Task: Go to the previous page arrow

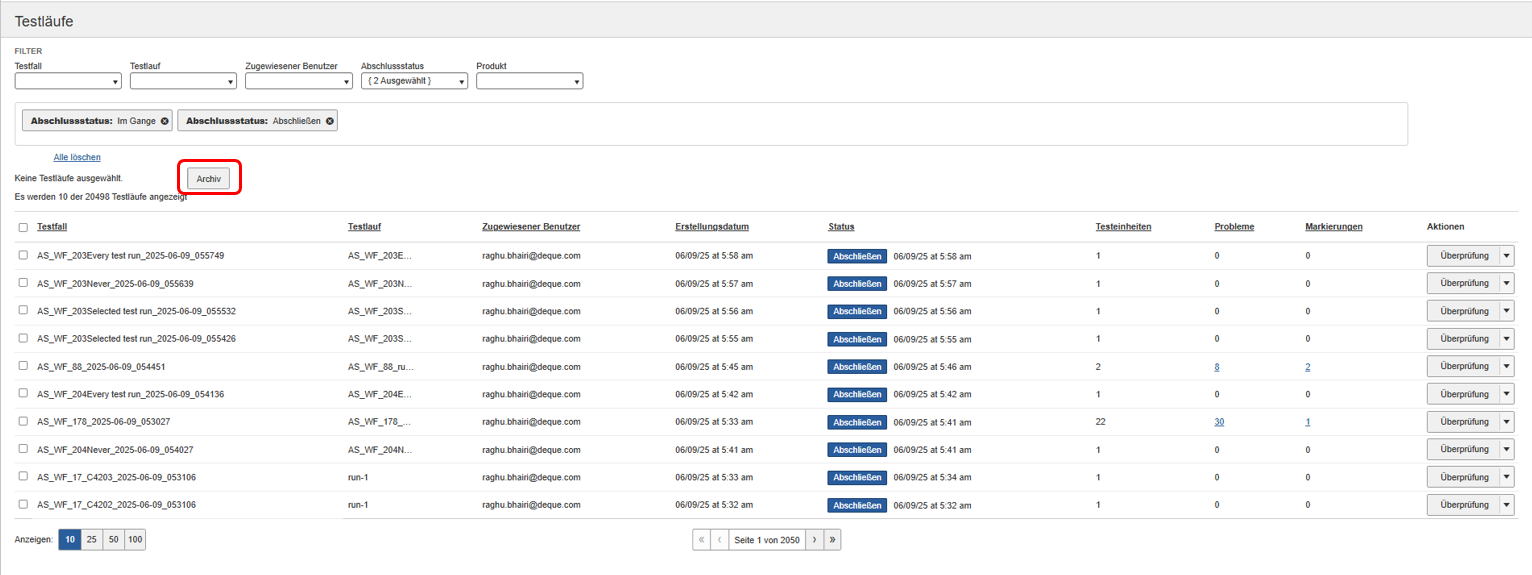Action: [719, 540]
